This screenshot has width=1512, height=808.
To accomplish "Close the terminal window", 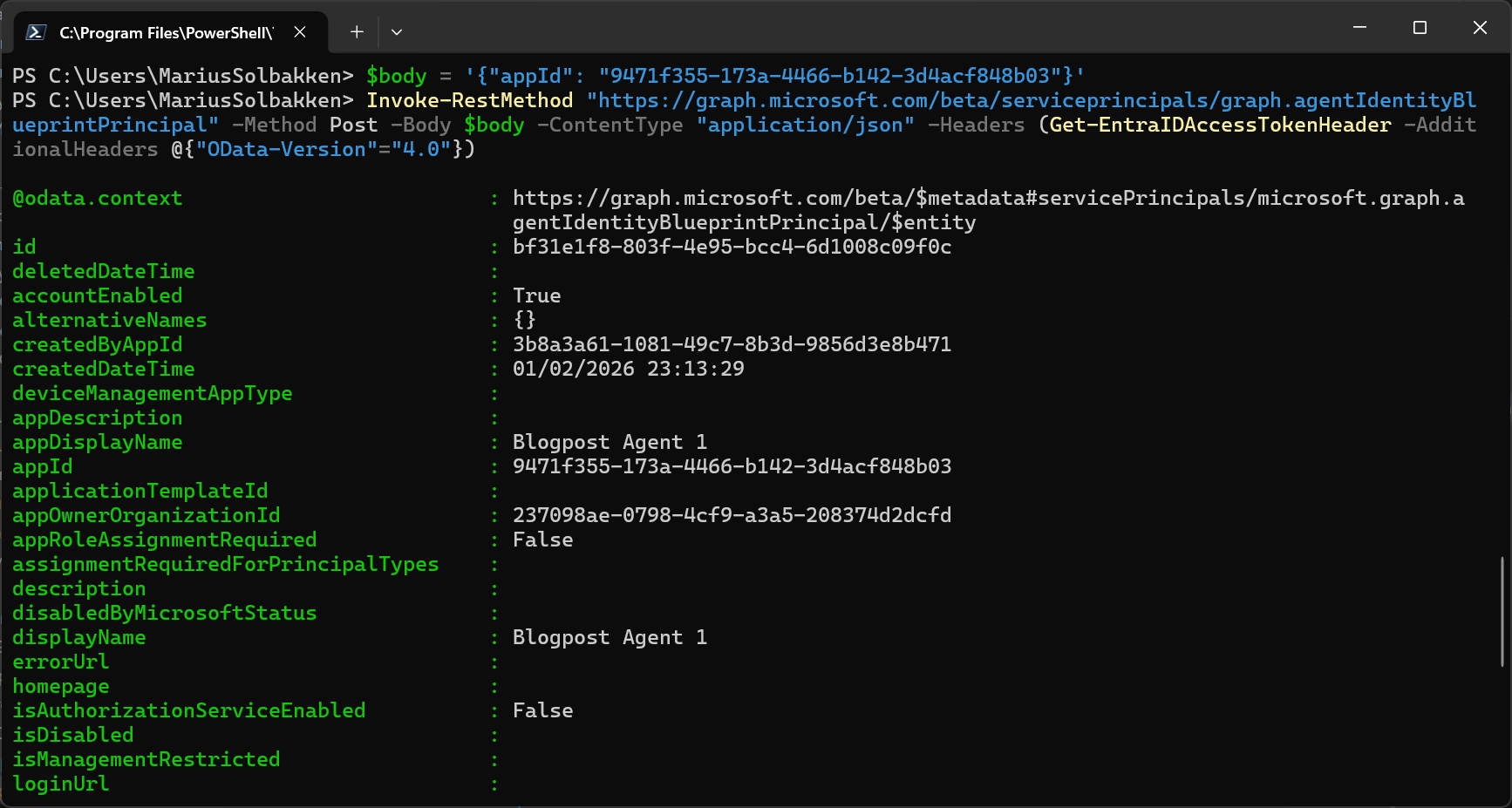I will [1480, 28].
